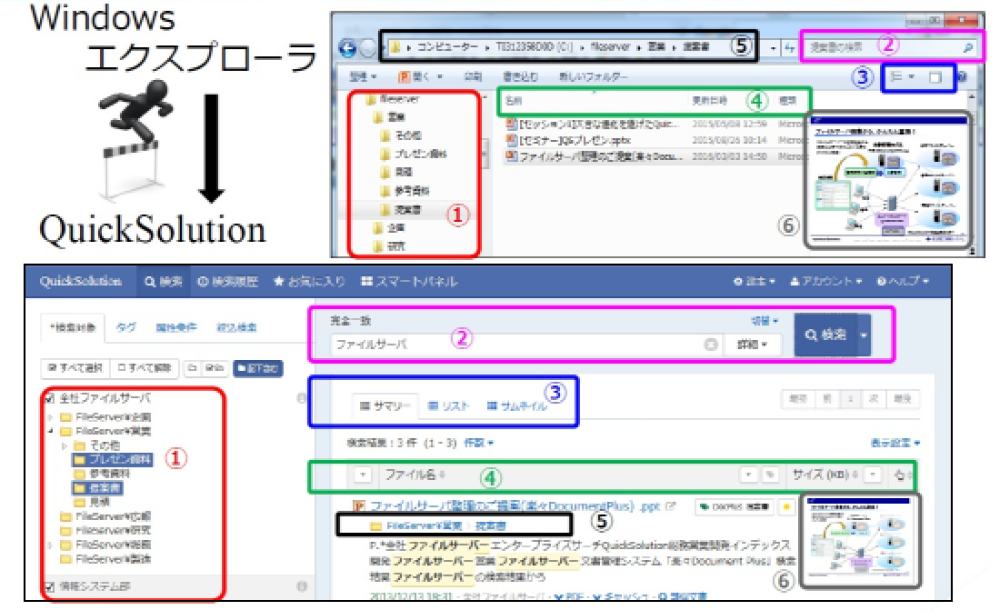1000x613 pixels.
Task: Click the checked-folder icon button left of 配下含む
Action: [214, 368]
